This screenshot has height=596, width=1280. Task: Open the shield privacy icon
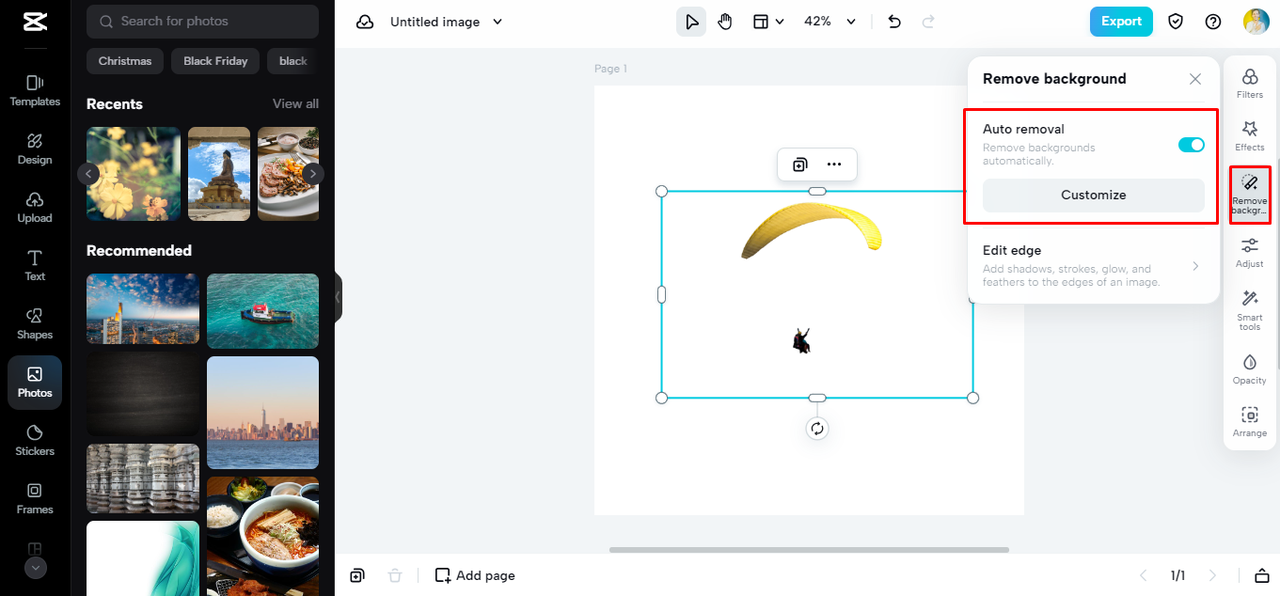tap(1176, 22)
